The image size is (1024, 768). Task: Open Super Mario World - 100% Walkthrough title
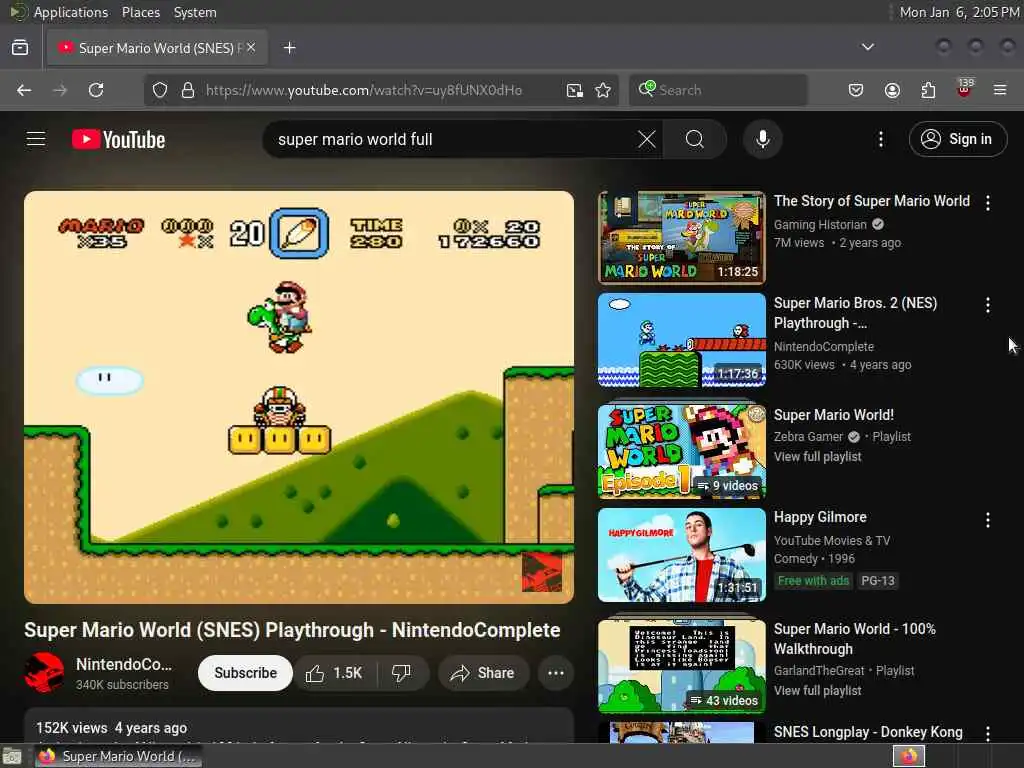[x=855, y=639]
